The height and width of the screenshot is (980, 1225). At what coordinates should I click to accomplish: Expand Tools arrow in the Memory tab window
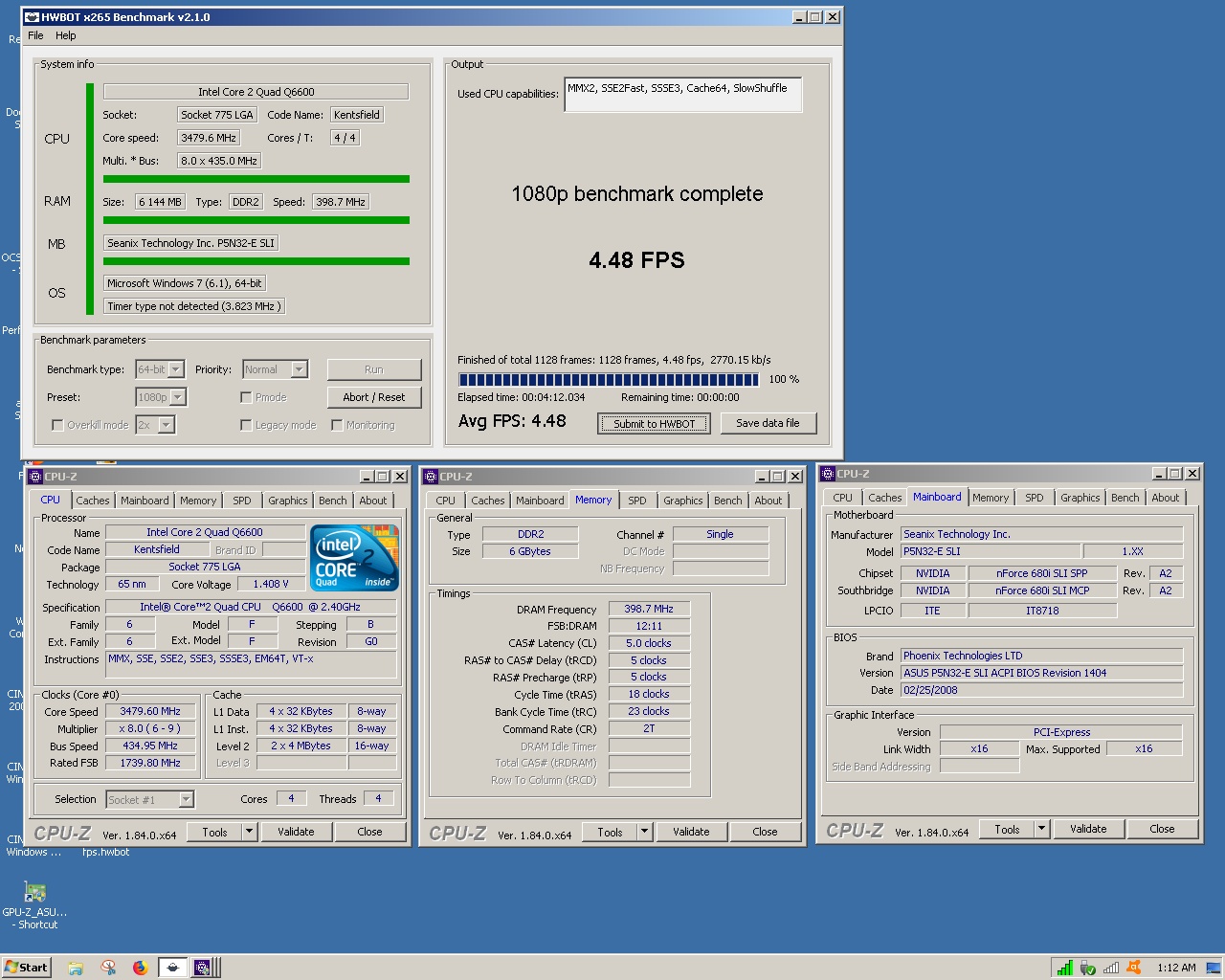(644, 833)
